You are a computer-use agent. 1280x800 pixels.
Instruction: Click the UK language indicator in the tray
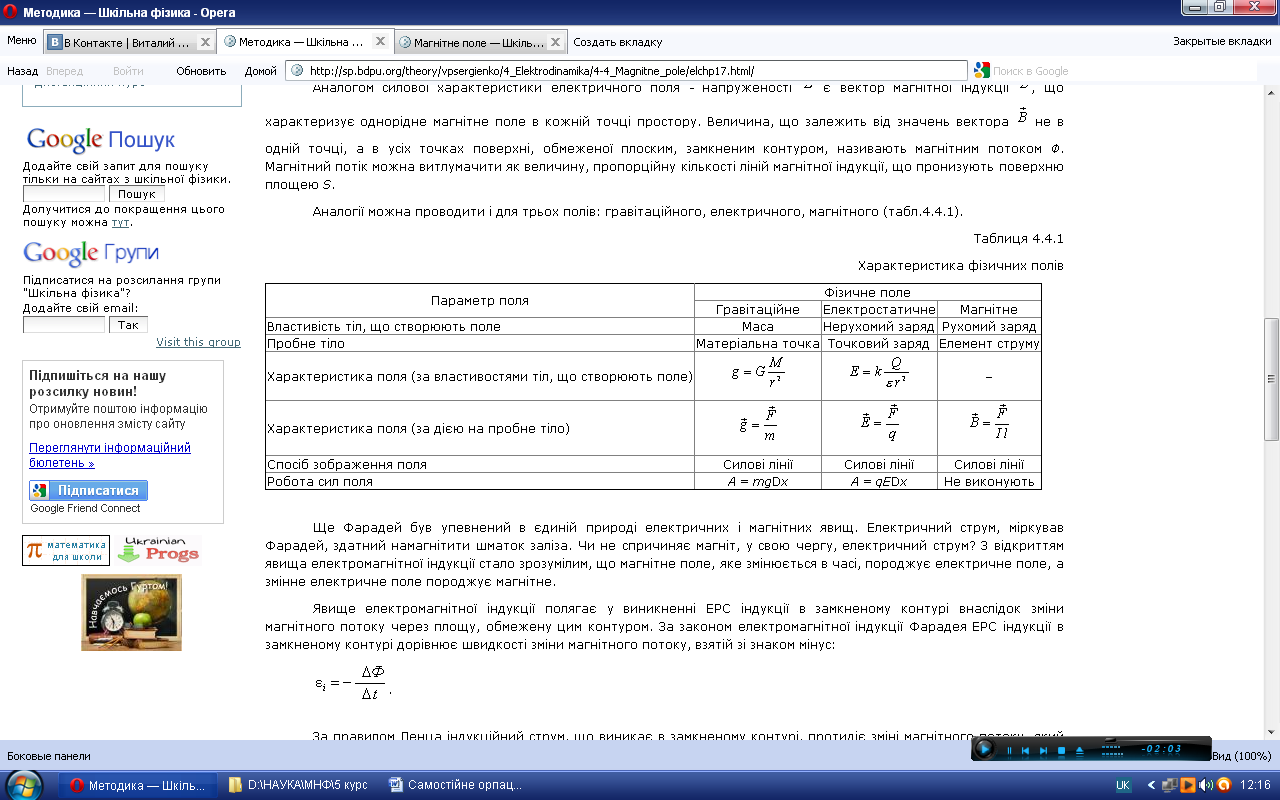(x=1123, y=785)
